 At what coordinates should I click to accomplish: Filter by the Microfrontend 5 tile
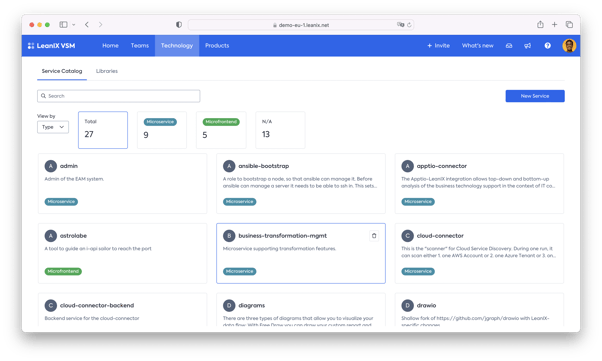221,130
